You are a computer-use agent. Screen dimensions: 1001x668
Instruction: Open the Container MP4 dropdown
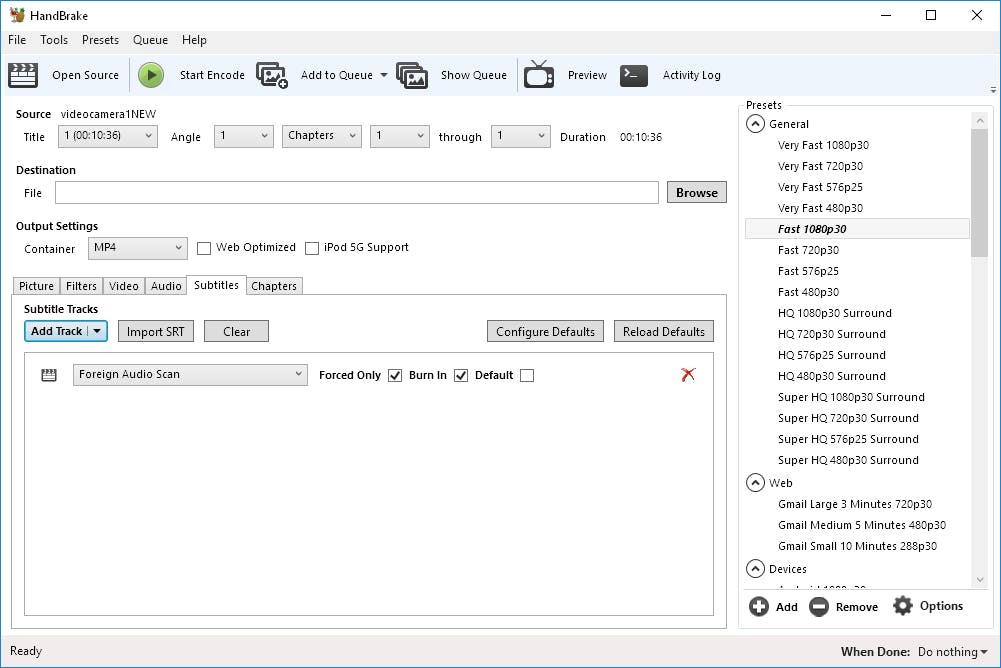pos(138,248)
